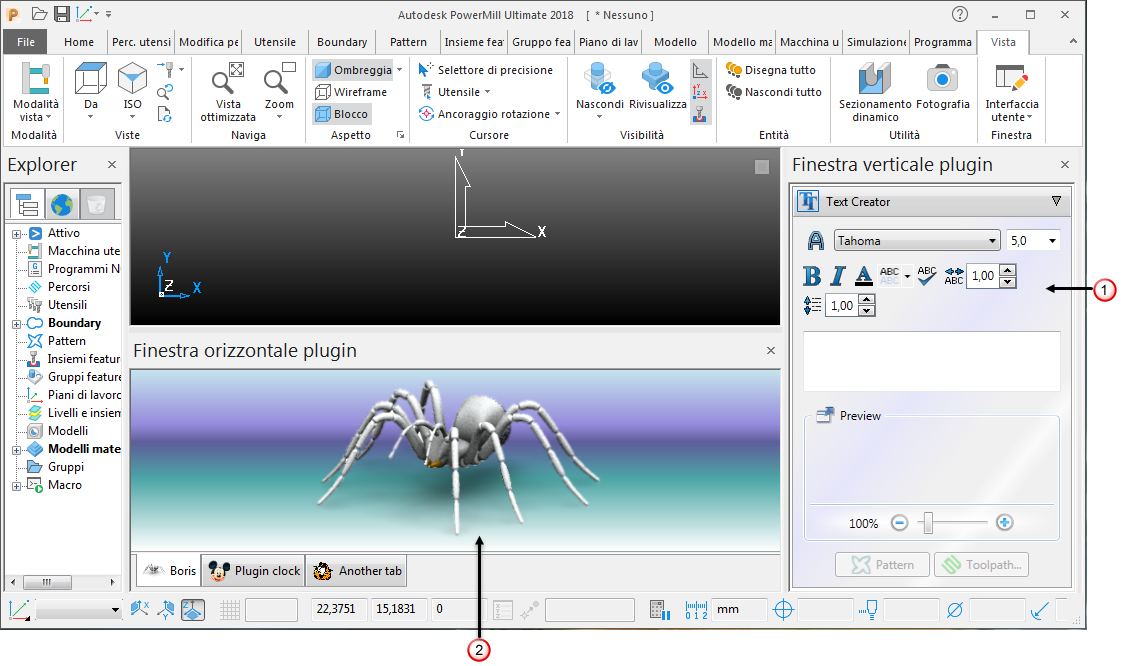The image size is (1145, 666).
Task: Click Nascondi tutto
Action: pyautogui.click(x=773, y=92)
